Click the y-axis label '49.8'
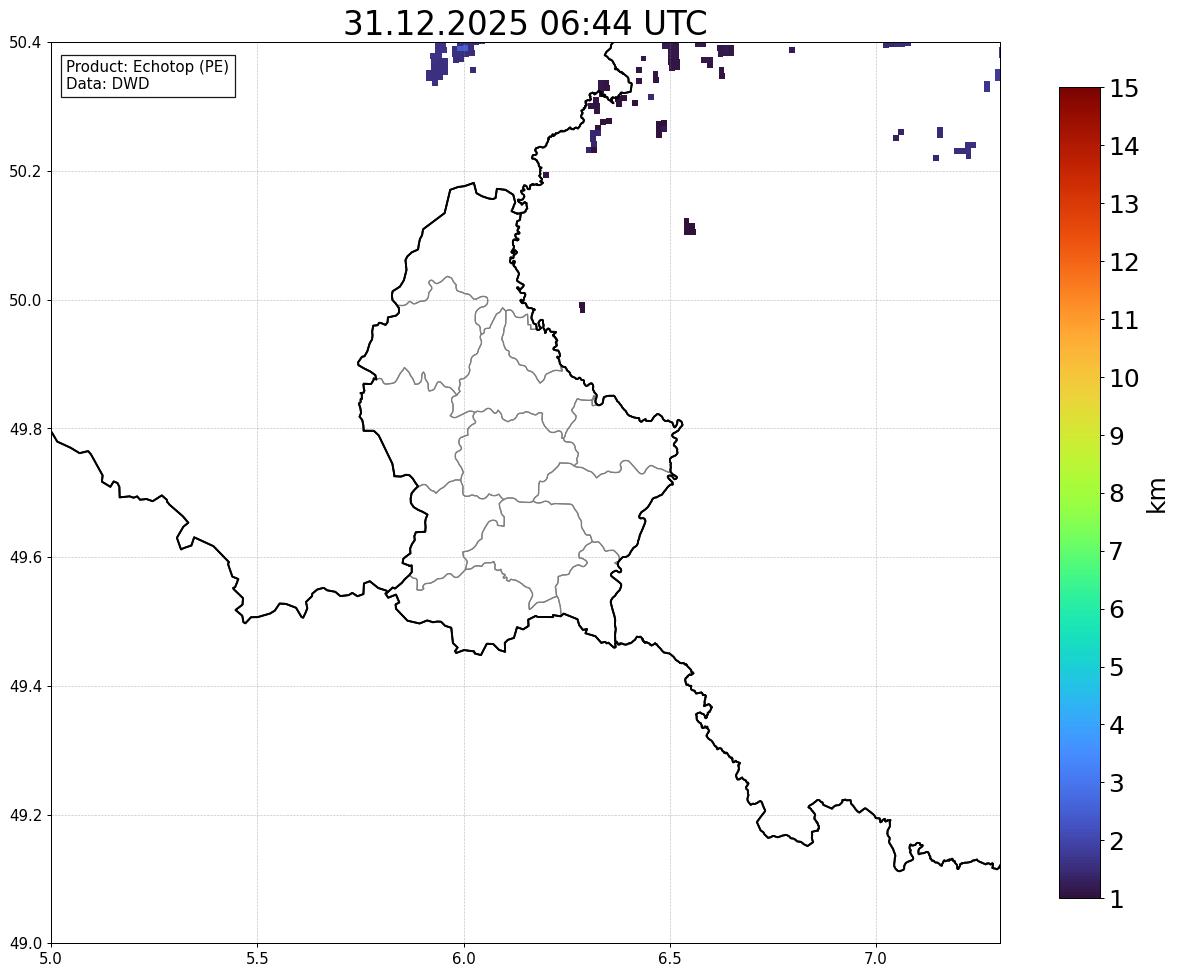The height and width of the screenshot is (976, 1178). (x=24, y=429)
